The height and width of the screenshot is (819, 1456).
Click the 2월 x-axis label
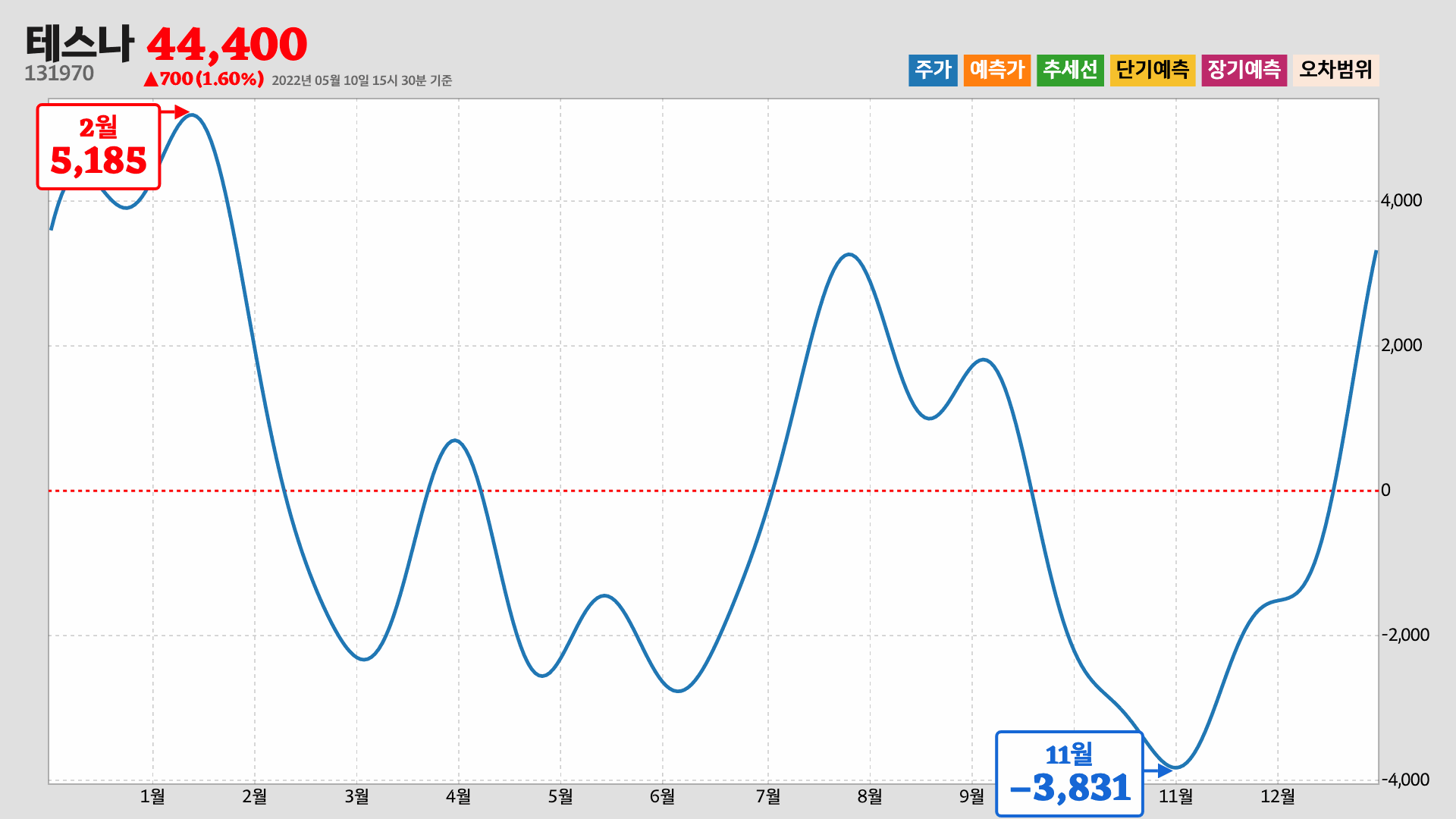(x=255, y=796)
